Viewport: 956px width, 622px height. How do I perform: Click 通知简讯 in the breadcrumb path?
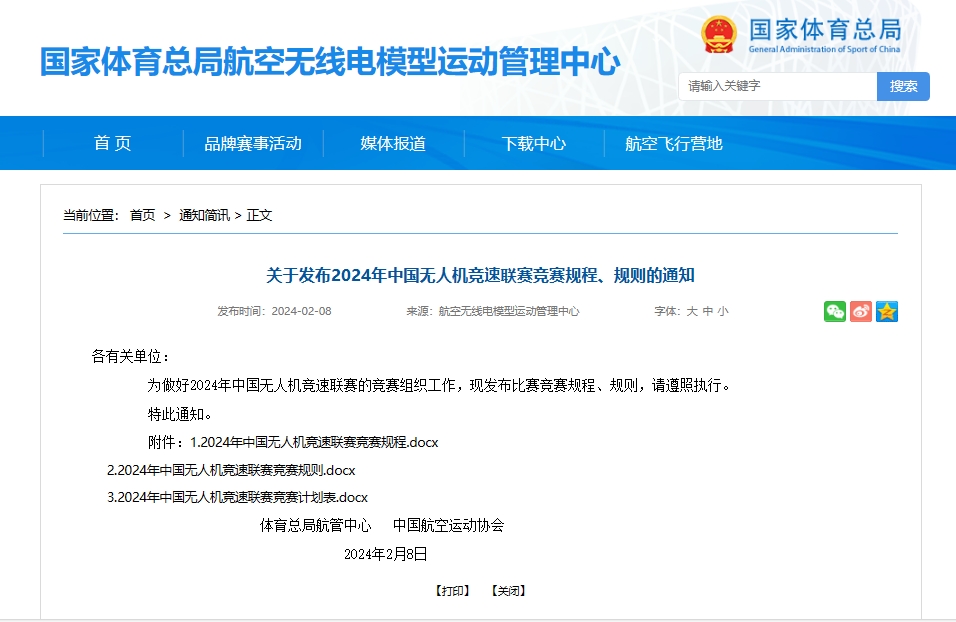coord(204,215)
